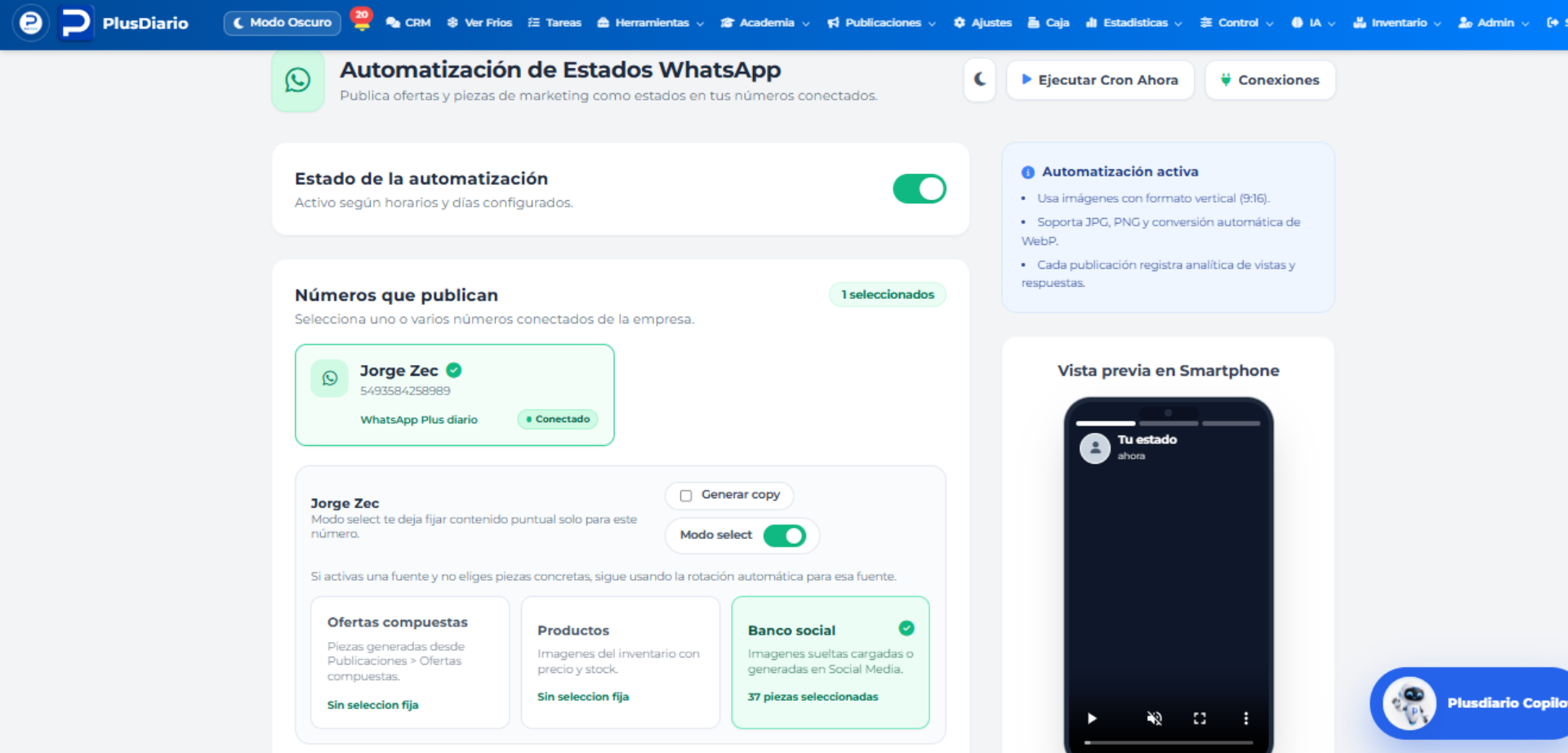1568x753 pixels.
Task: Click the logout icon at navbar end
Action: 1552,23
